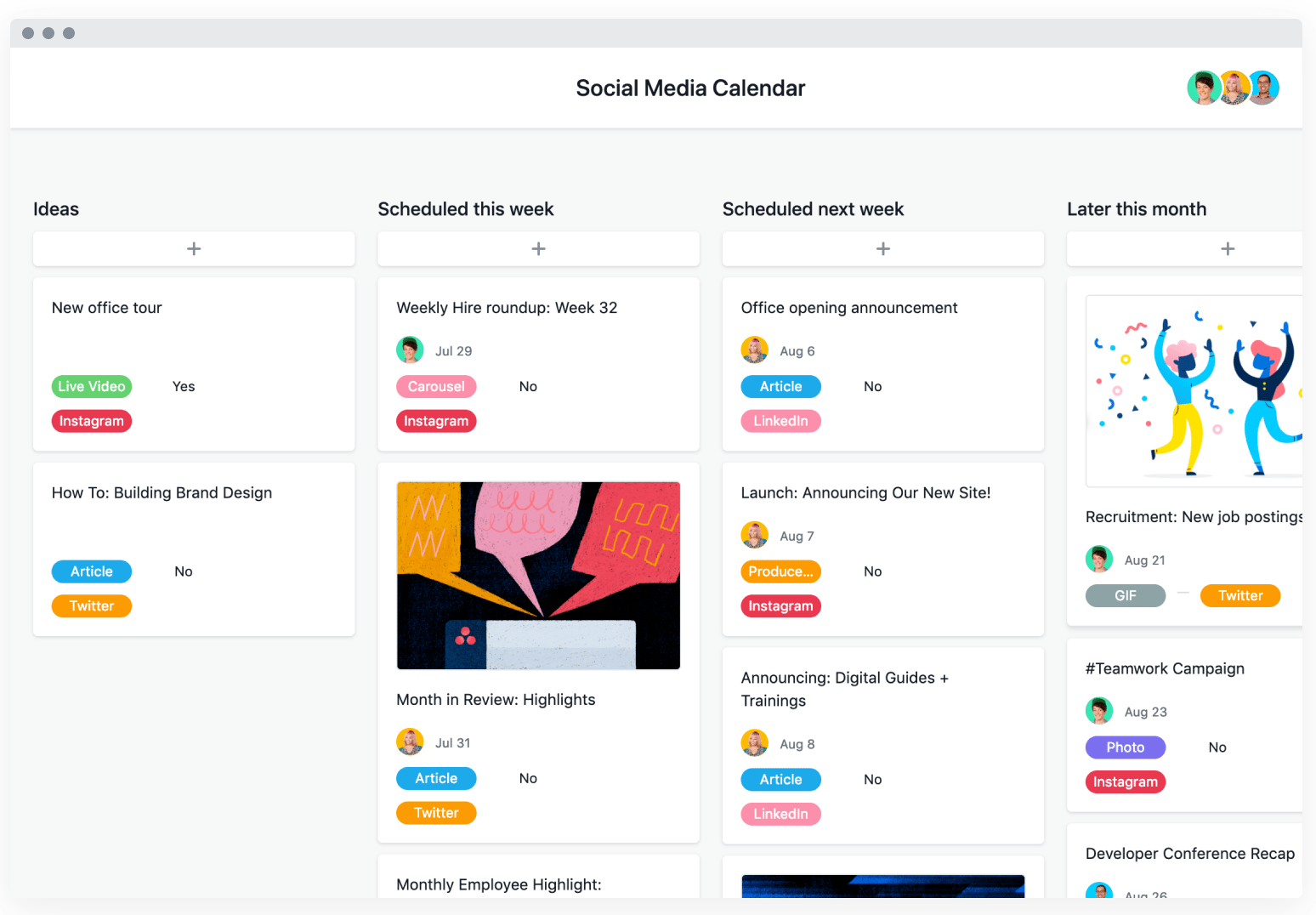Image resolution: width=1316 pixels, height=915 pixels.
Task: Open the Carousel tag on Weekly Hire roundup
Action: click(436, 386)
